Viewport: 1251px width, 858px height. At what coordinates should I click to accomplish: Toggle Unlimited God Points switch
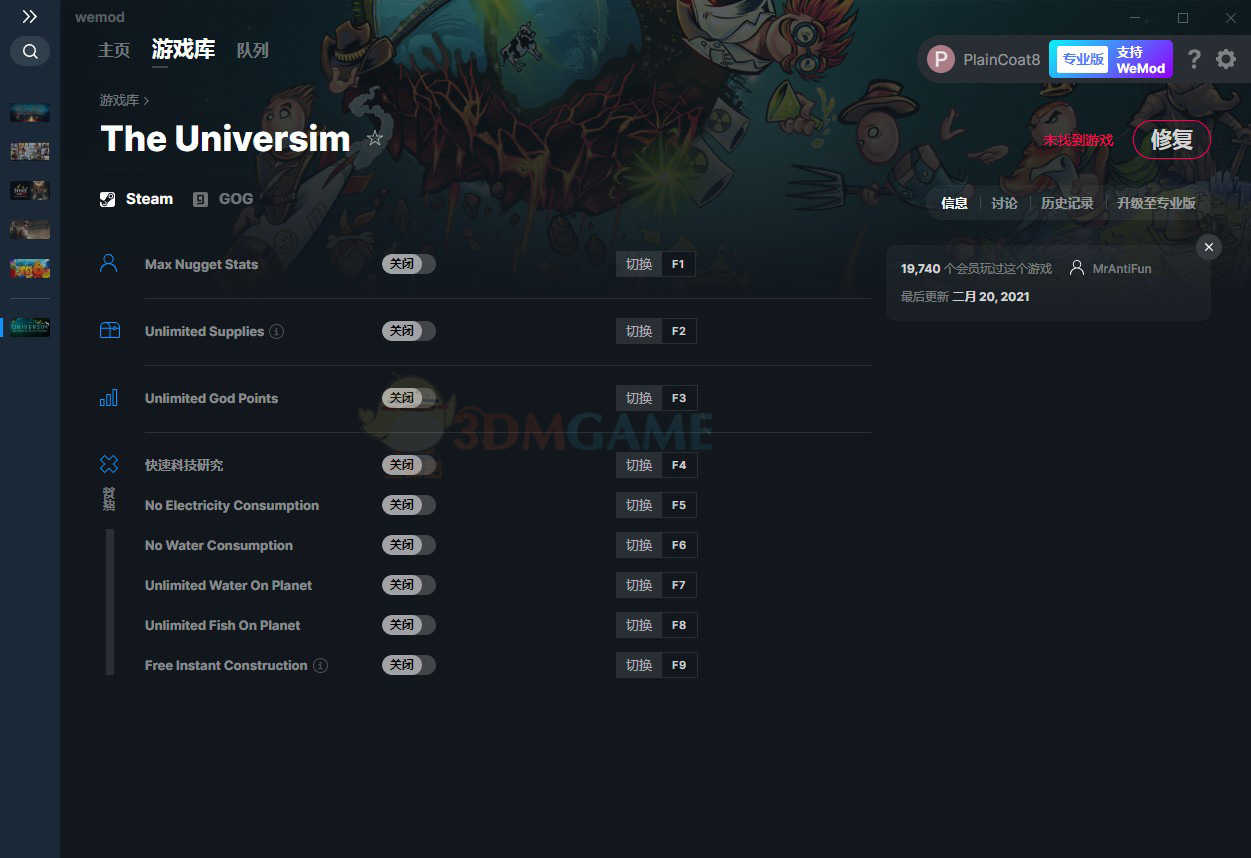pos(409,398)
